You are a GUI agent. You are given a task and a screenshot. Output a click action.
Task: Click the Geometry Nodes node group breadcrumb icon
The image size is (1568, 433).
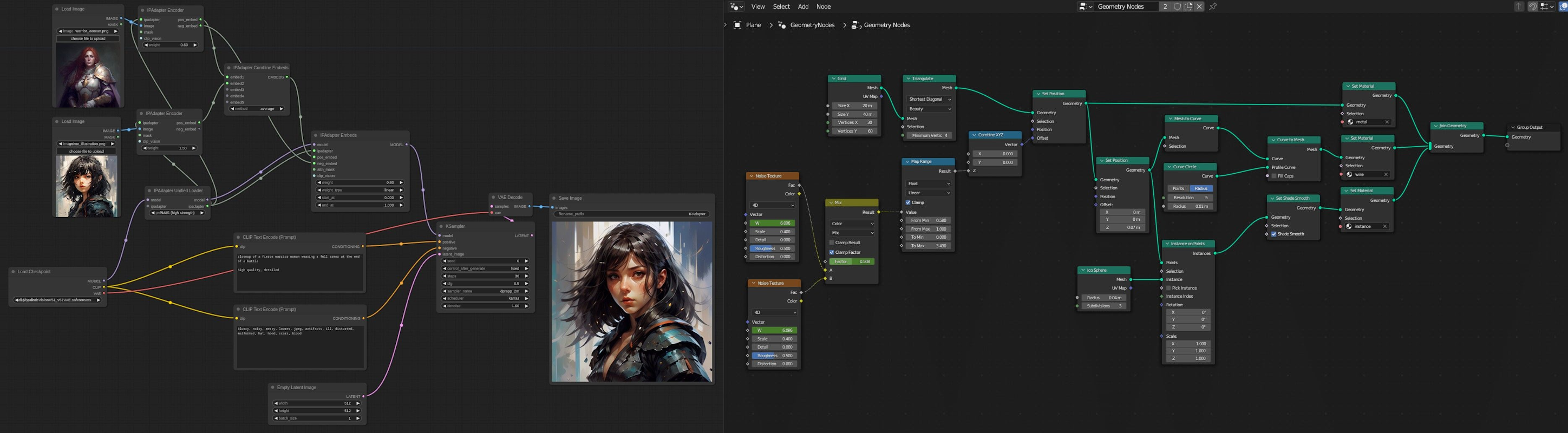tap(856, 25)
